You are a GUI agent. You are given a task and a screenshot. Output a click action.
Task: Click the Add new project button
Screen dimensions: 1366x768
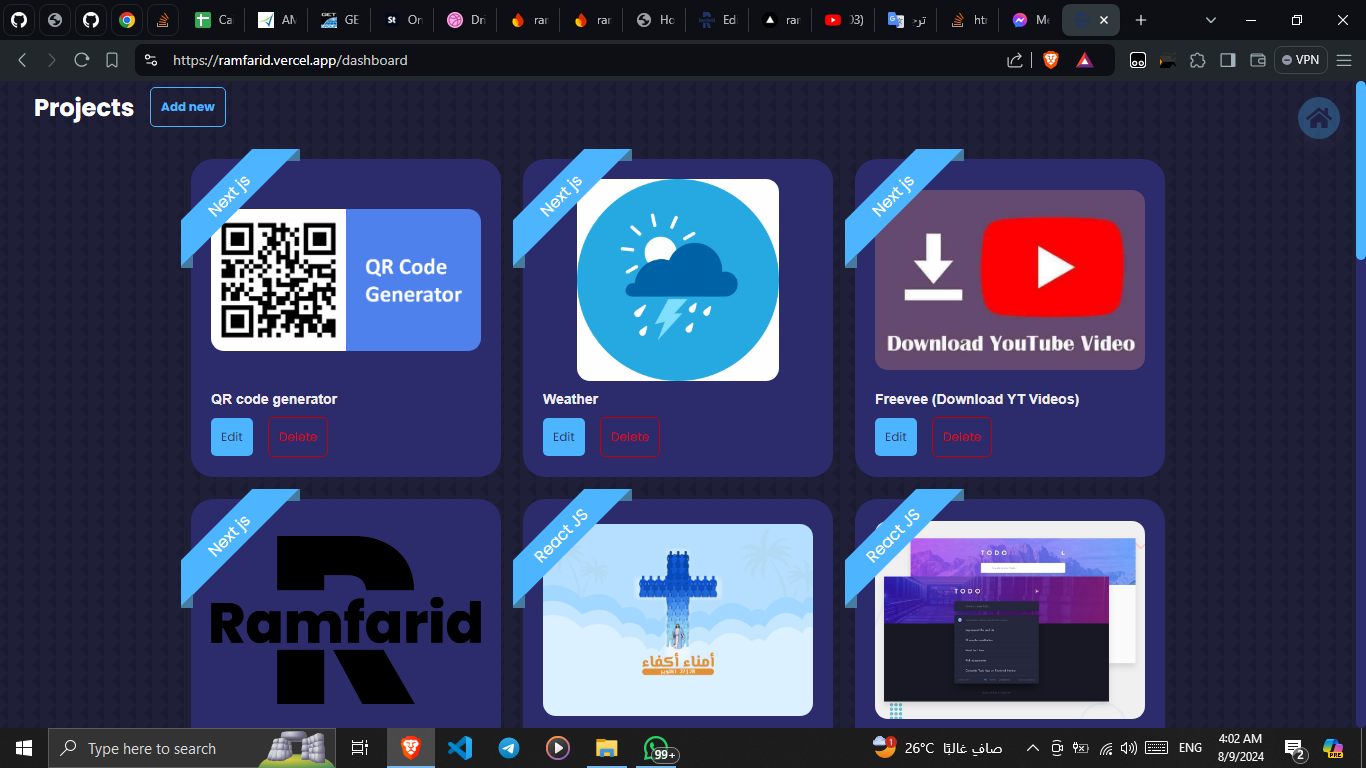[x=188, y=107]
